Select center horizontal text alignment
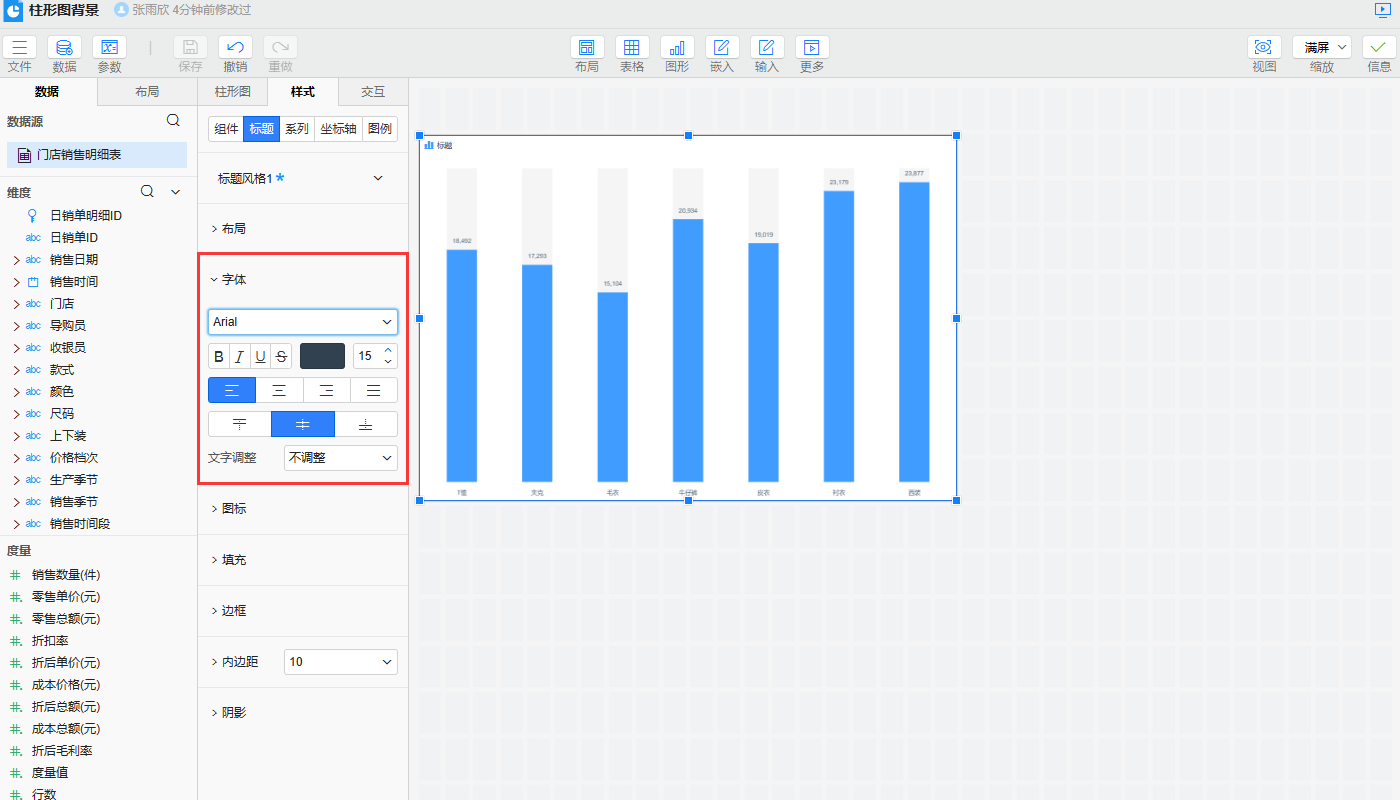The height and width of the screenshot is (800, 1400). click(x=279, y=390)
